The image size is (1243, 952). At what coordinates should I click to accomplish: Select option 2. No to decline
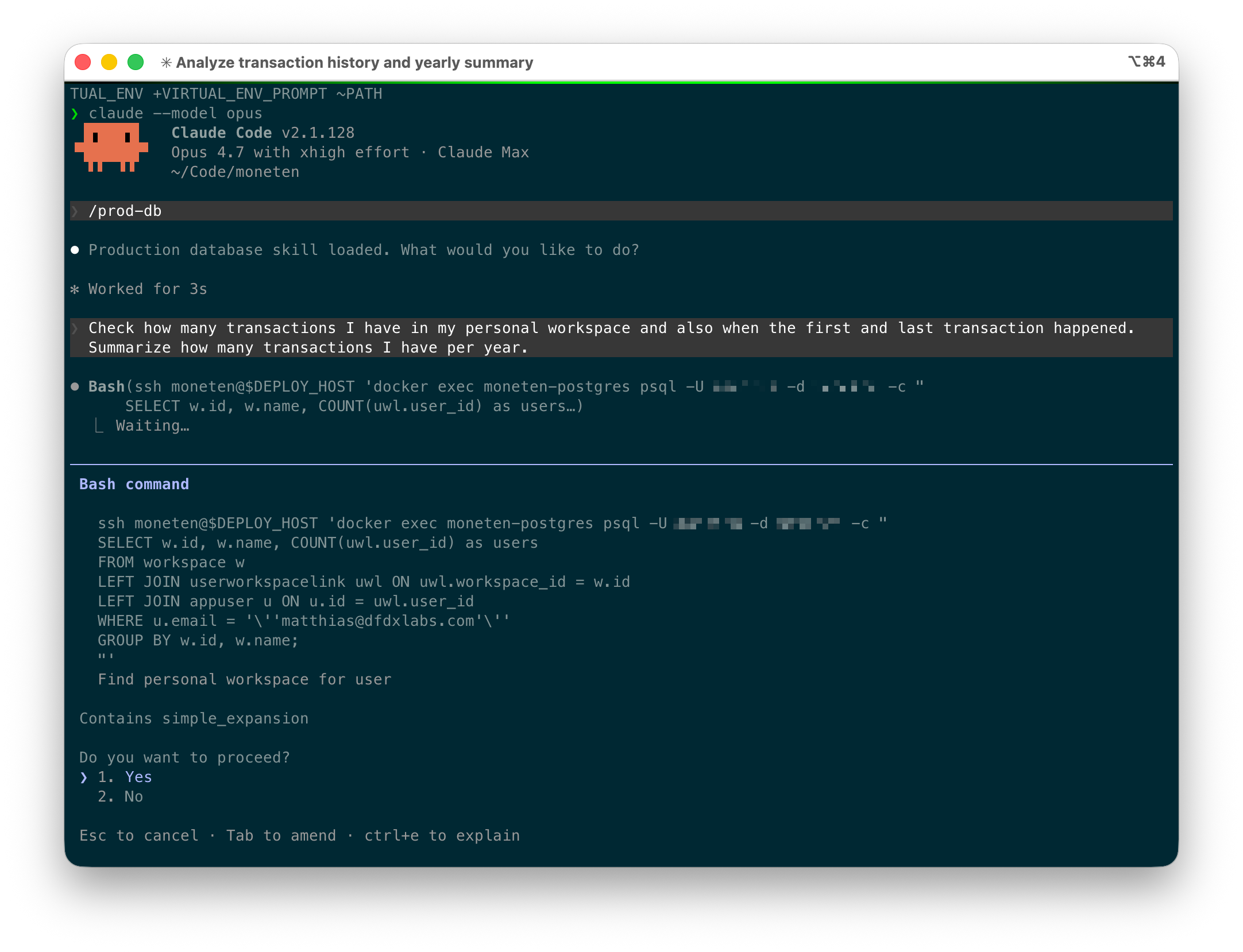[120, 796]
